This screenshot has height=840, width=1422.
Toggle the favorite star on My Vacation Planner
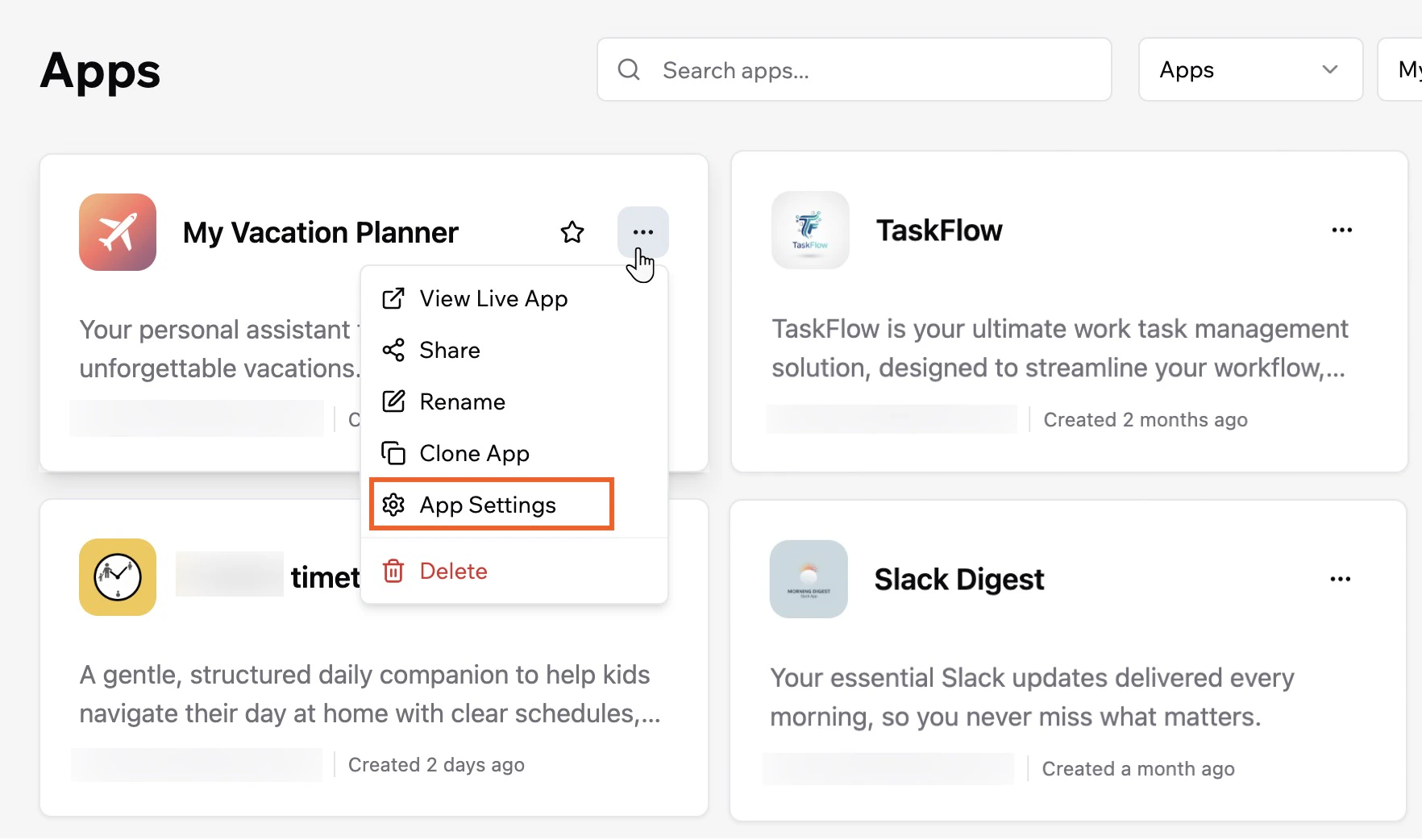(572, 231)
